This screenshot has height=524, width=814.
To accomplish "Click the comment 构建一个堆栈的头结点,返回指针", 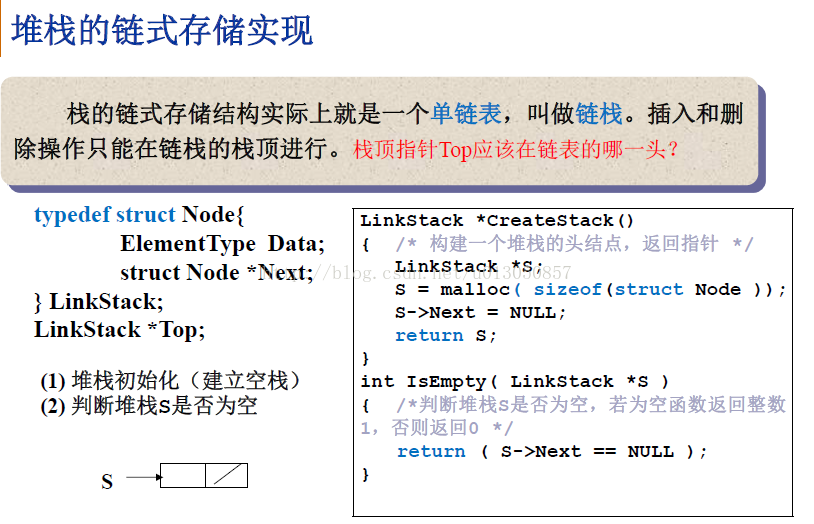I will pos(574,244).
